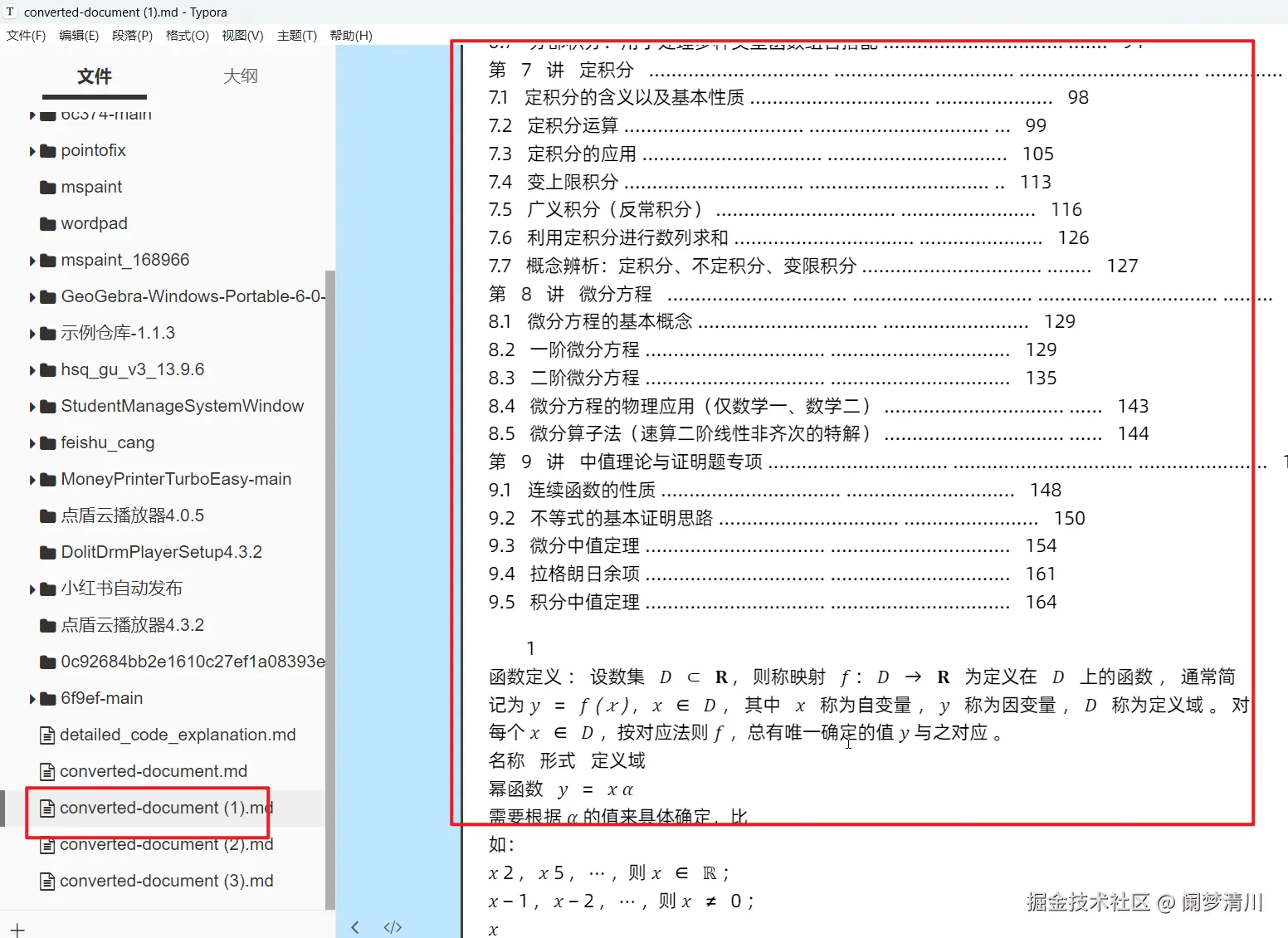This screenshot has width=1288, height=938.
Task: Select the wordpad folder name
Action: pos(95,224)
